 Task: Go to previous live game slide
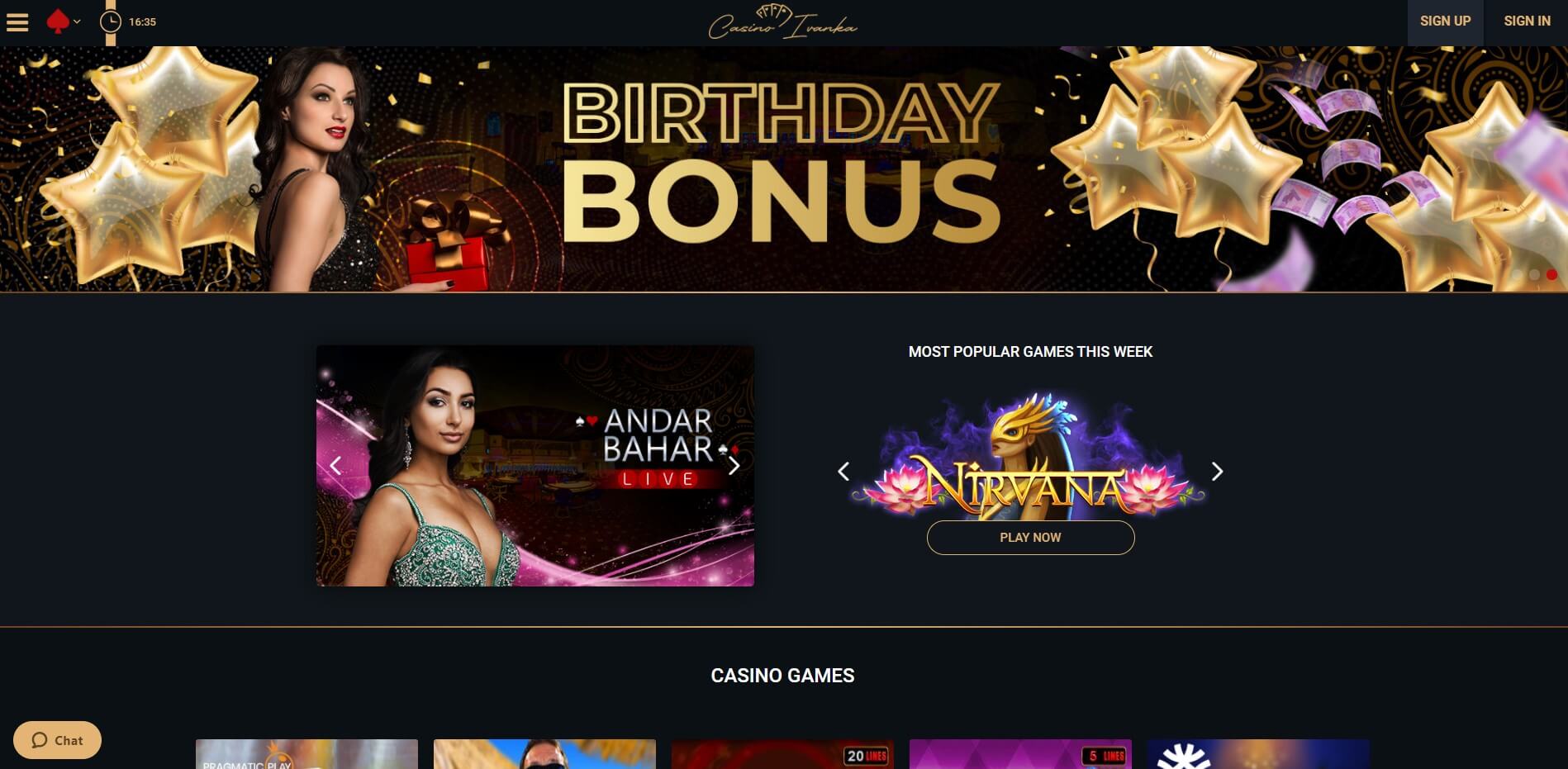335,465
